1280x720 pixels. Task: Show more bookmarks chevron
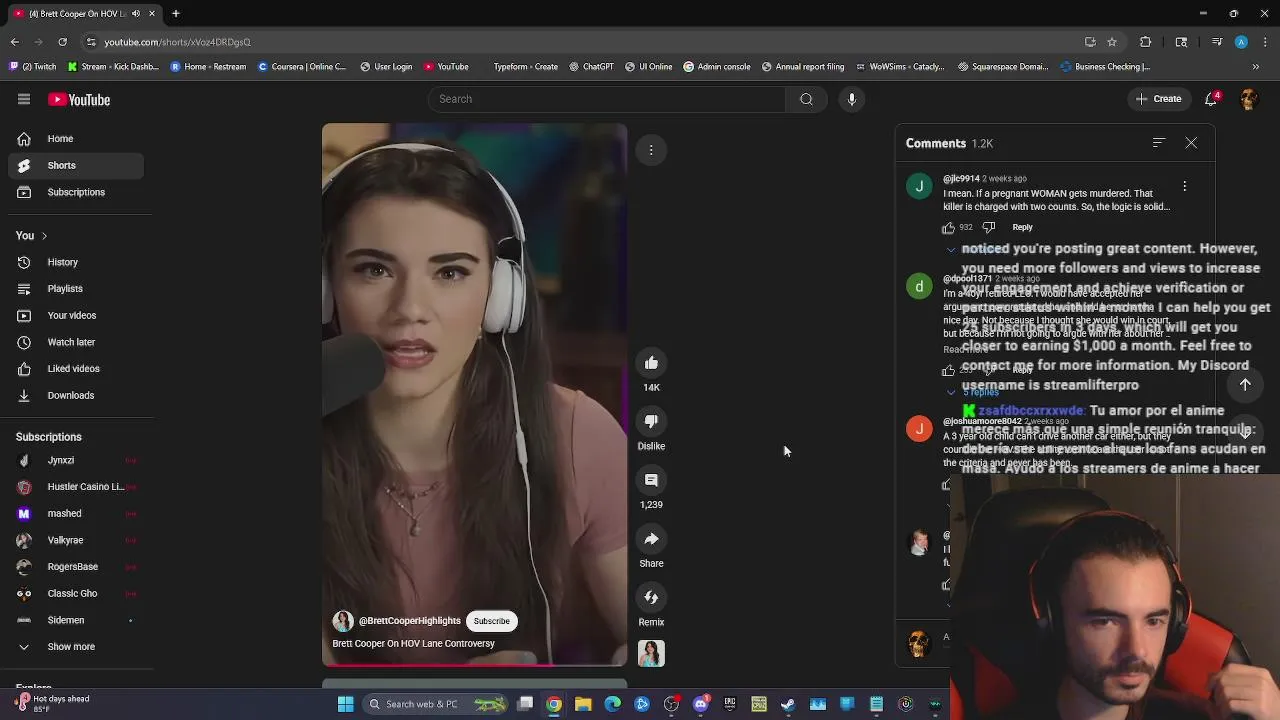(1256, 67)
